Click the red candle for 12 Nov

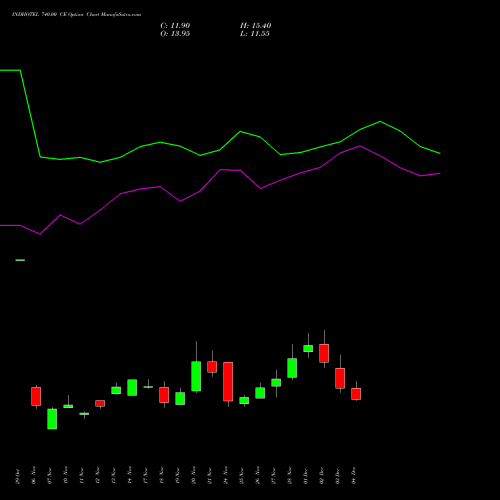pos(100,403)
